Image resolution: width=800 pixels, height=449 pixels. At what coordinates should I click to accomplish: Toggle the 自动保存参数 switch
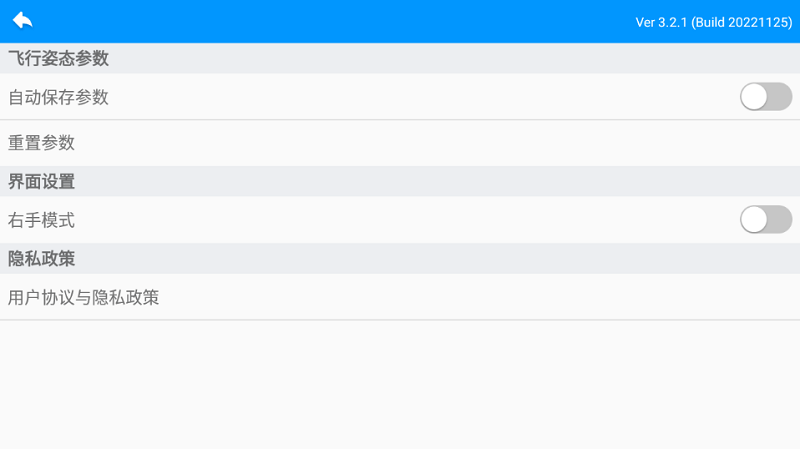765,97
